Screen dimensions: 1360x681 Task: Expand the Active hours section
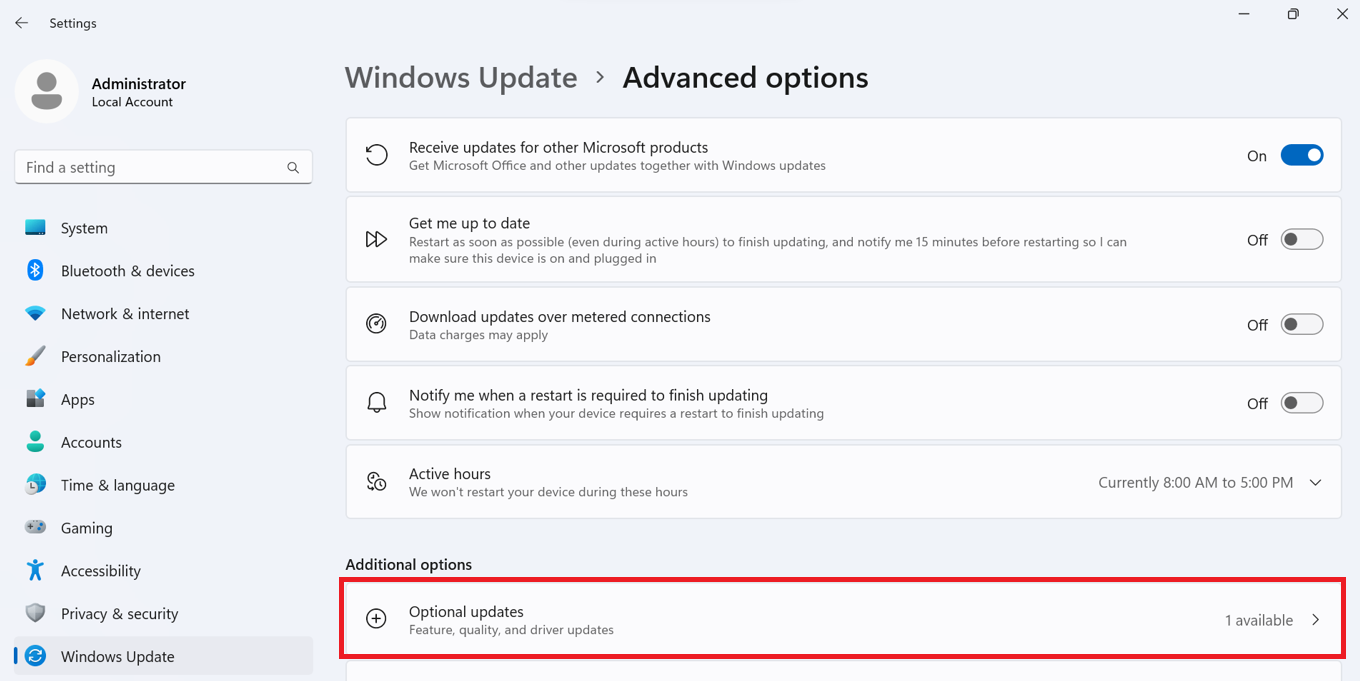click(1316, 482)
